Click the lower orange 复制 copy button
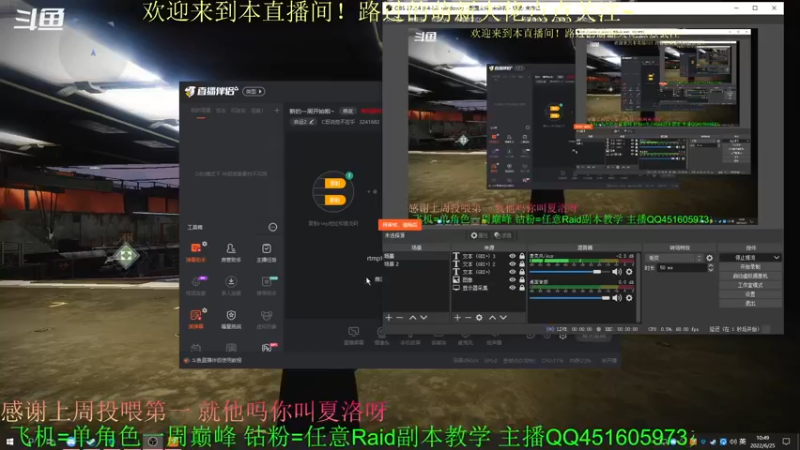Screen dimensions: 800x450 pos(335,200)
